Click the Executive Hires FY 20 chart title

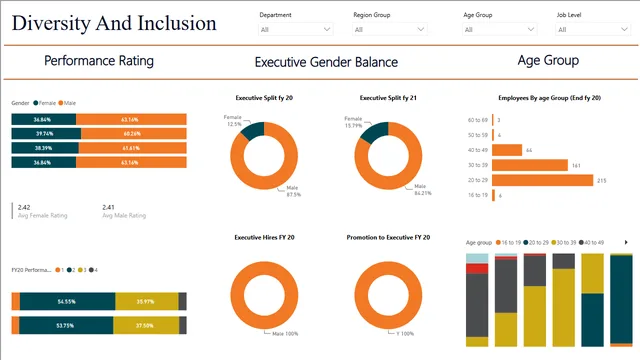(264, 237)
